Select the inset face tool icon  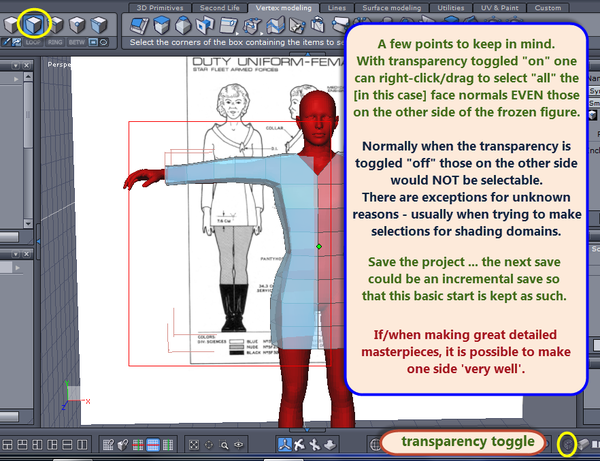[x=205, y=25]
